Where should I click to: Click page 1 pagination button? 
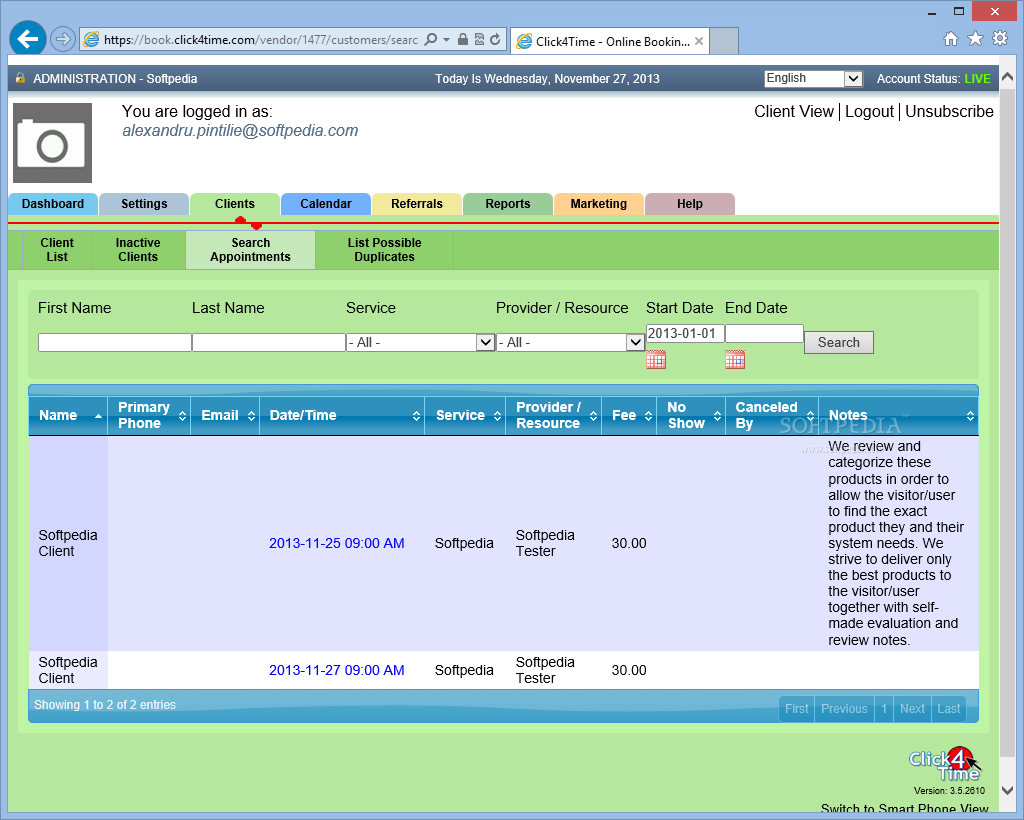tap(884, 709)
